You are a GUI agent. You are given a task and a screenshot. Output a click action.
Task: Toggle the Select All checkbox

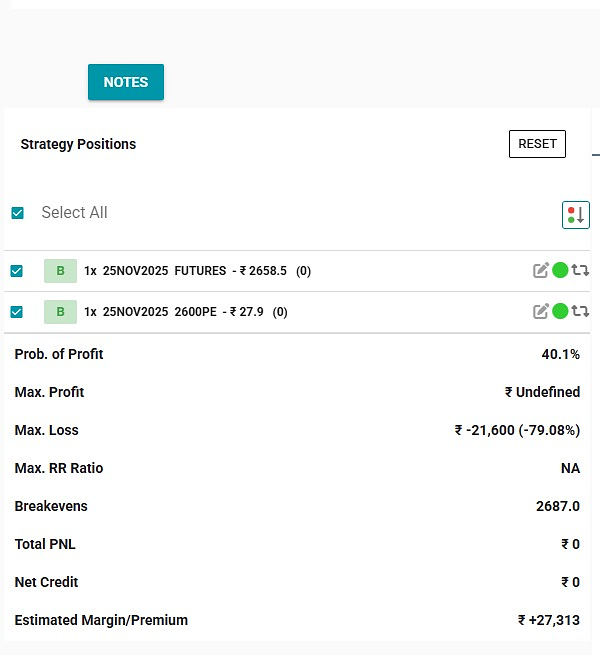pyautogui.click(x=17, y=213)
